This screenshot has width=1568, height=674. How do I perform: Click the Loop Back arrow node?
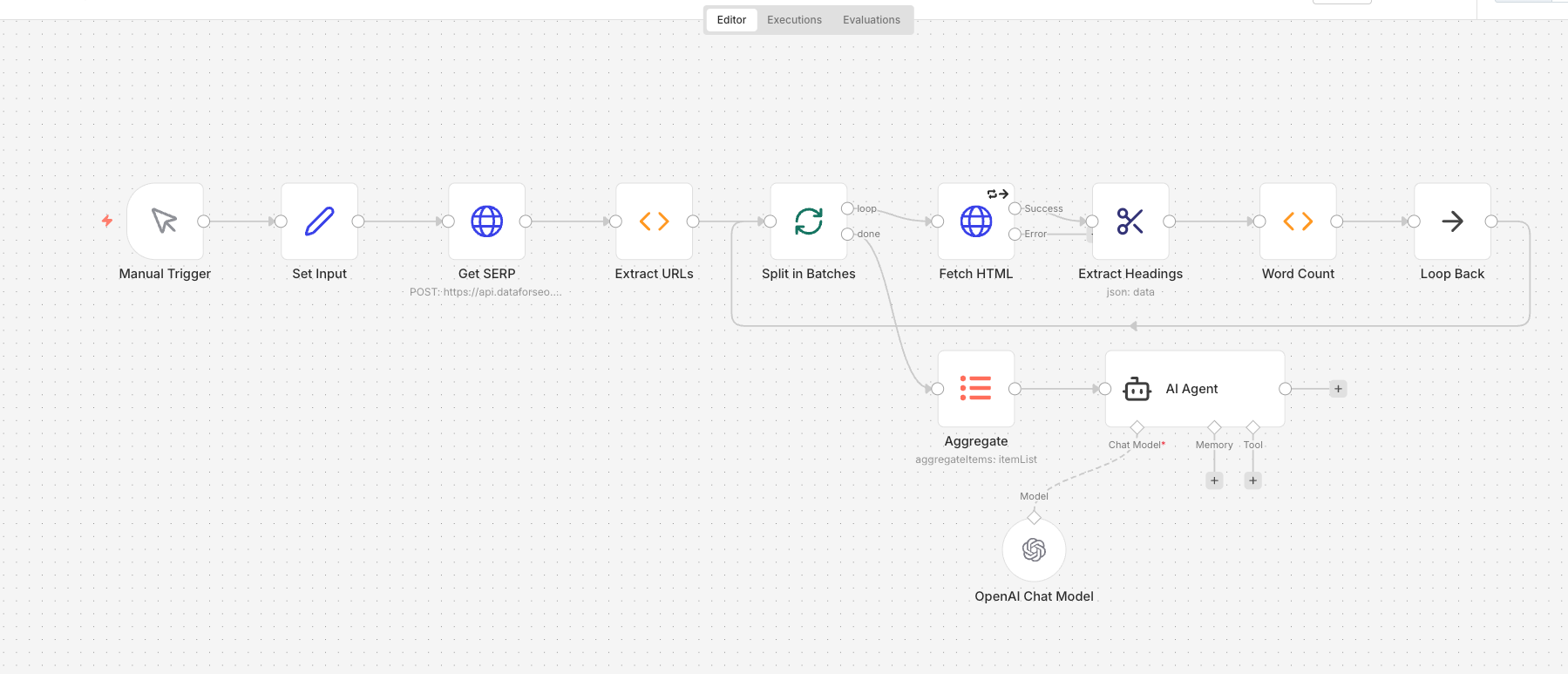tap(1452, 221)
